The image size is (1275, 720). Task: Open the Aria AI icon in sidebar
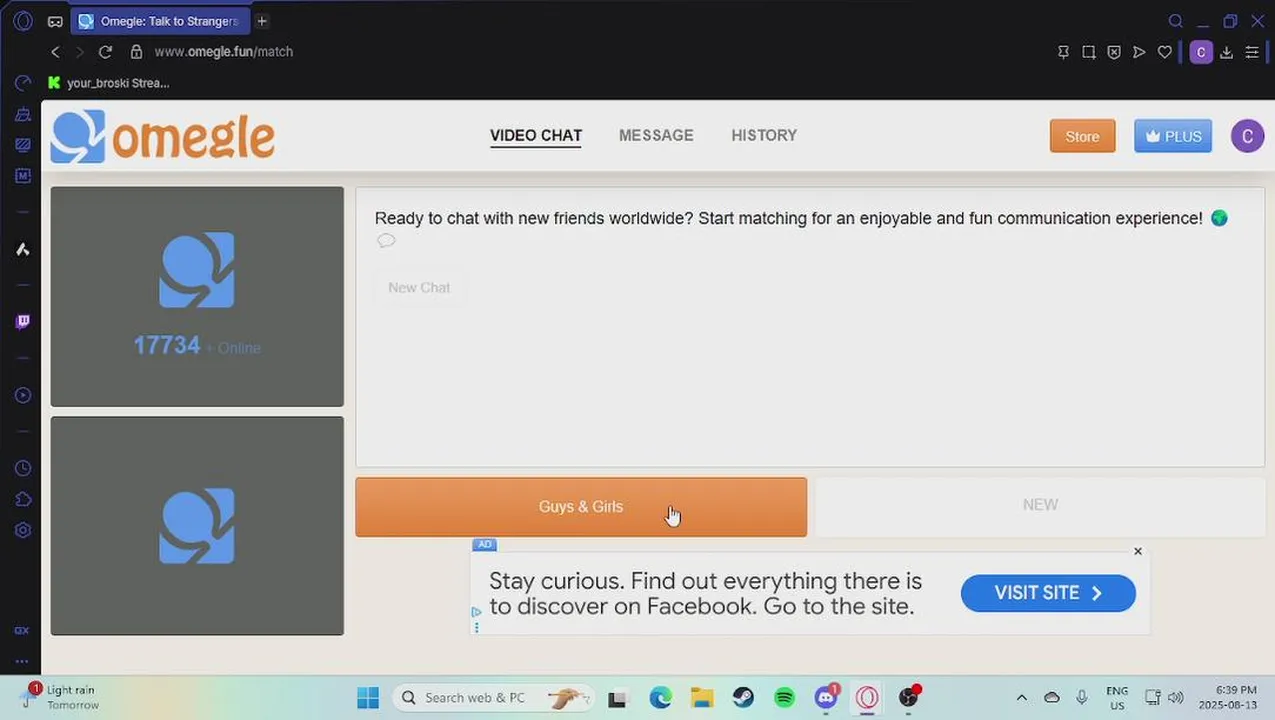23,250
